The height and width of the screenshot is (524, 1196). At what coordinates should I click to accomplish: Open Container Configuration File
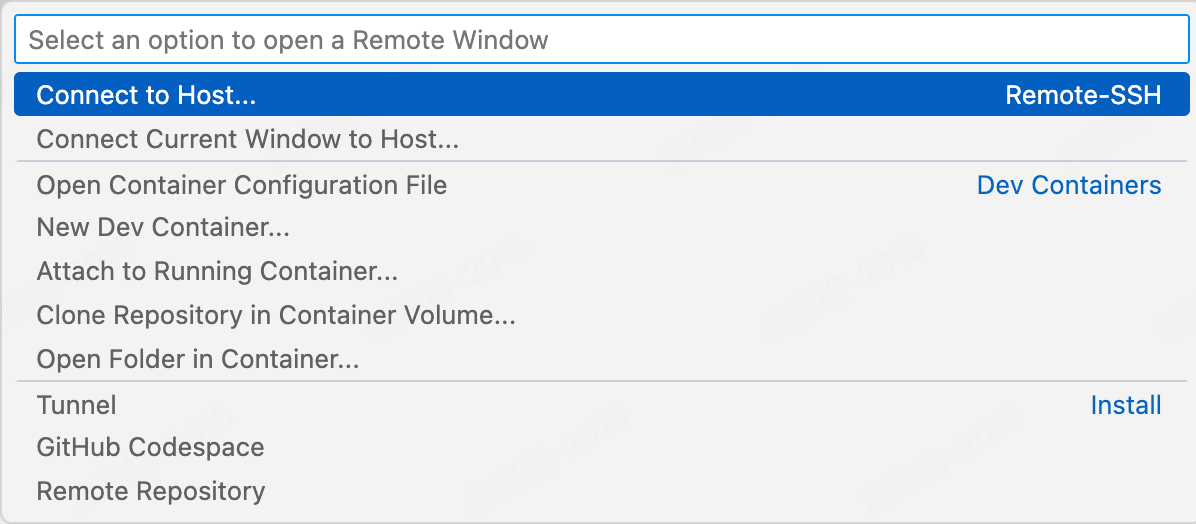(x=241, y=185)
